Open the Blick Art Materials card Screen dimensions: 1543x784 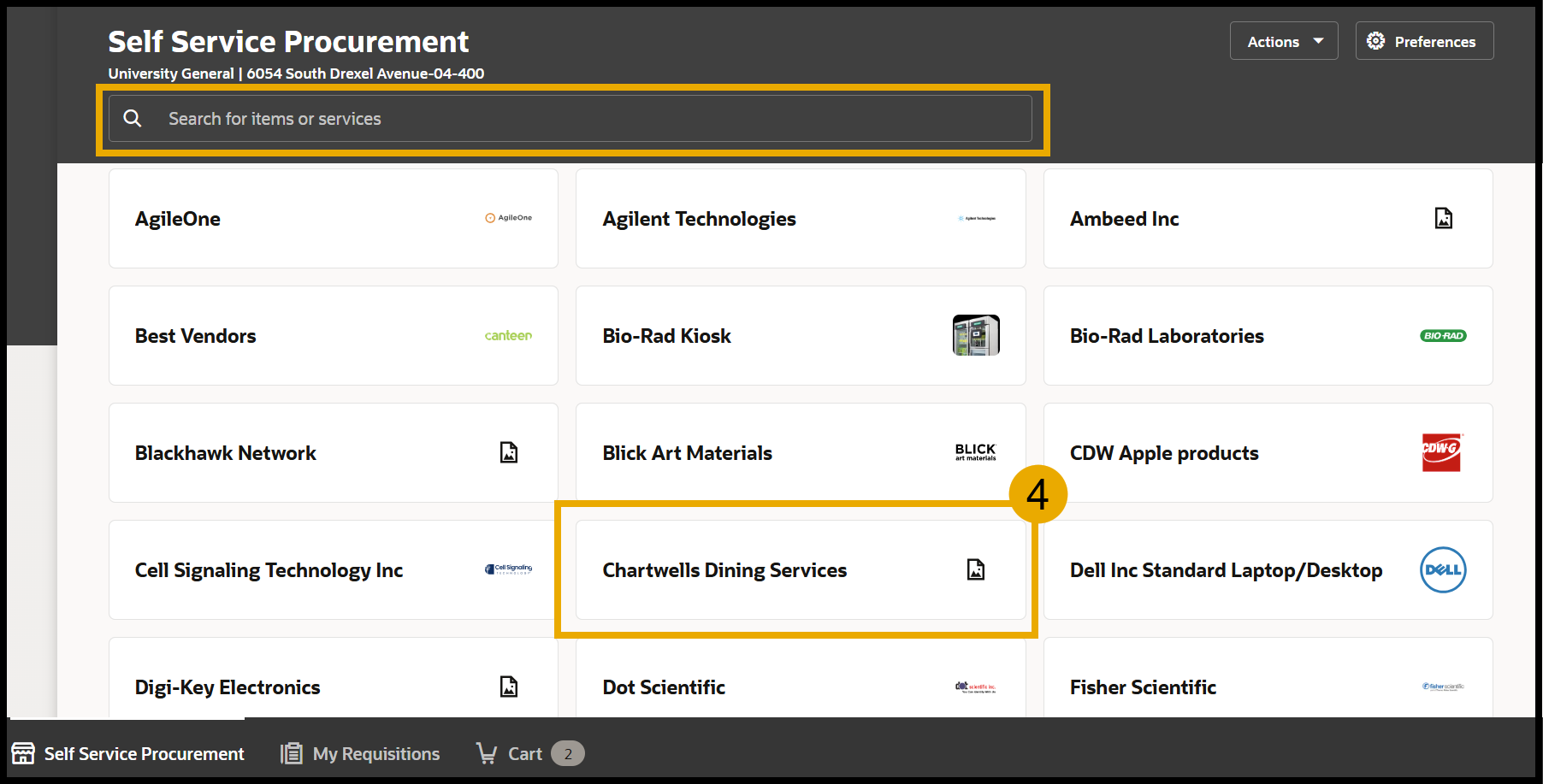(801, 452)
